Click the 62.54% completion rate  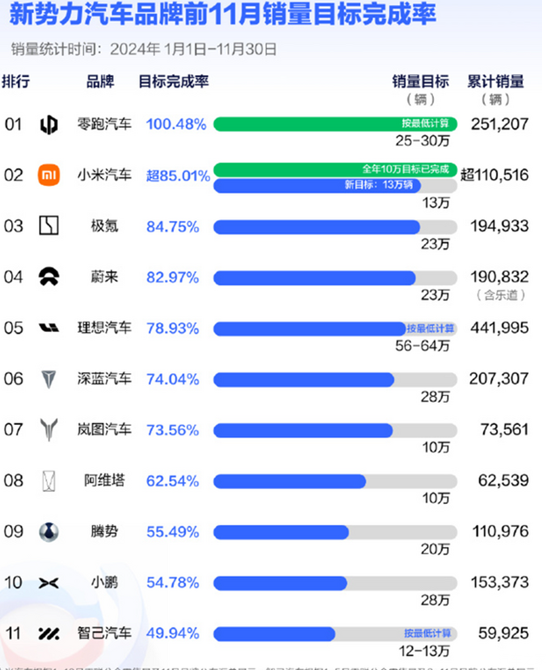[173, 481]
